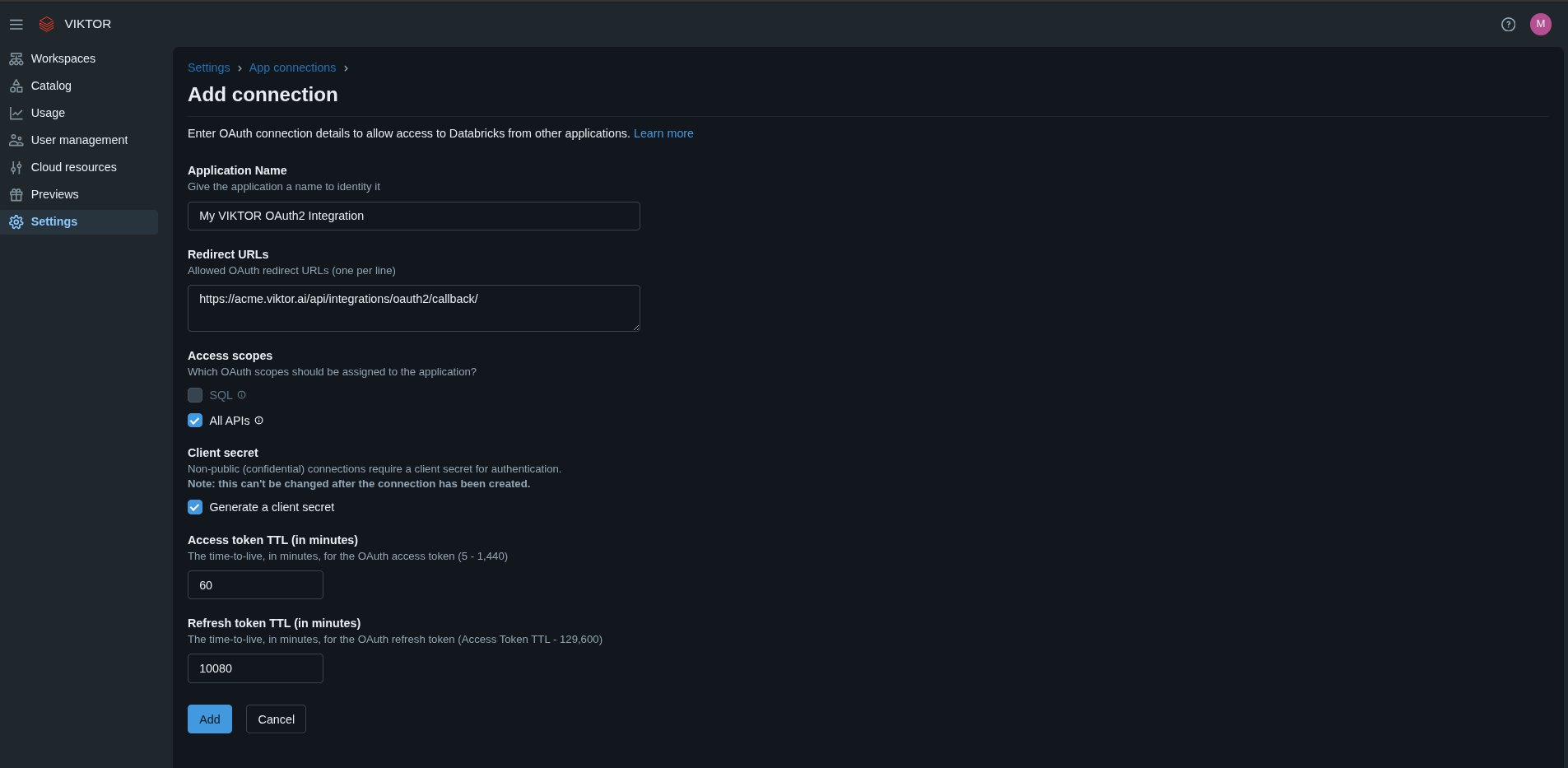Go to Previews in the sidebar
Viewport: 1568px width, 768px height.
pos(54,194)
